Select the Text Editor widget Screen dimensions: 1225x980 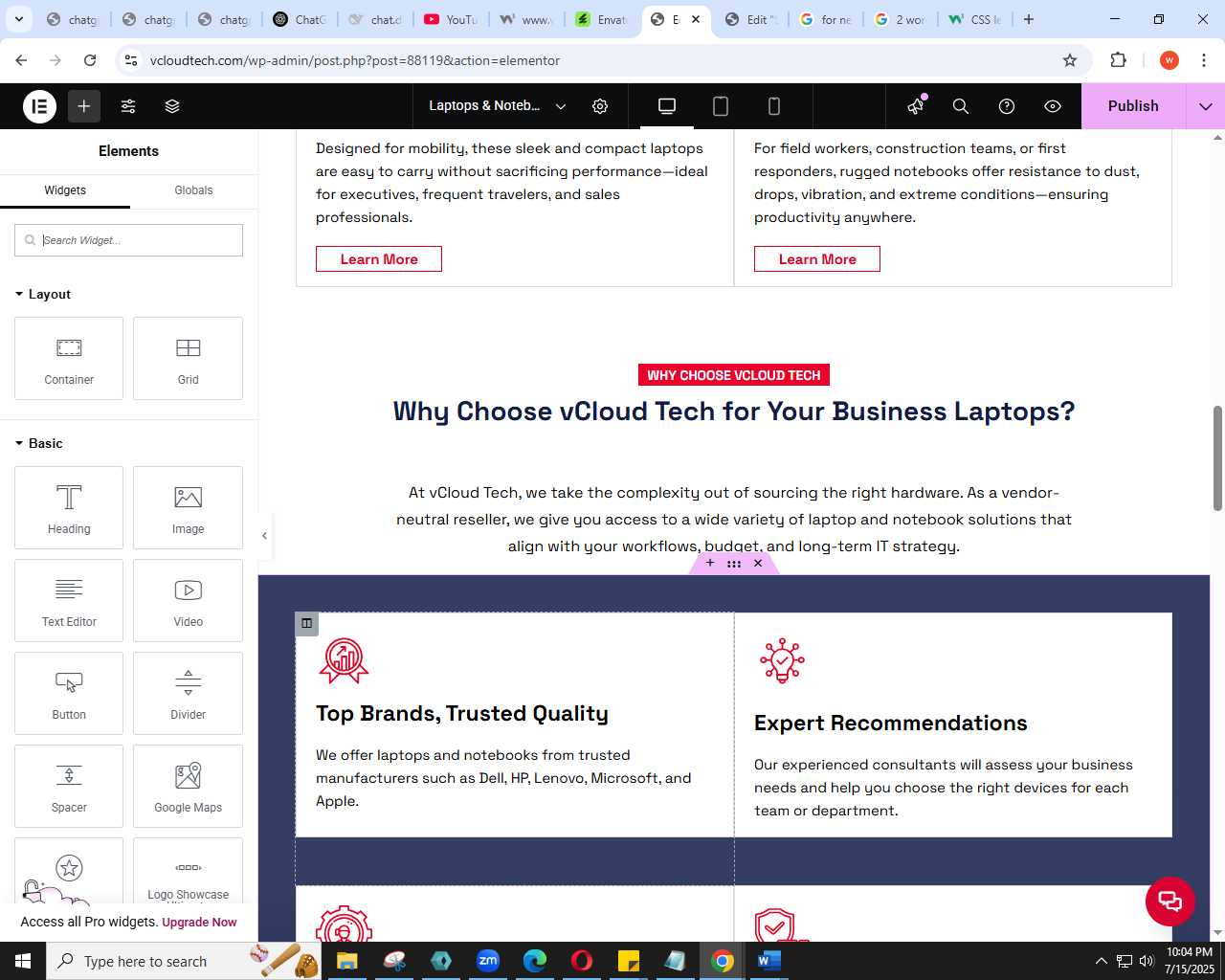click(x=69, y=600)
